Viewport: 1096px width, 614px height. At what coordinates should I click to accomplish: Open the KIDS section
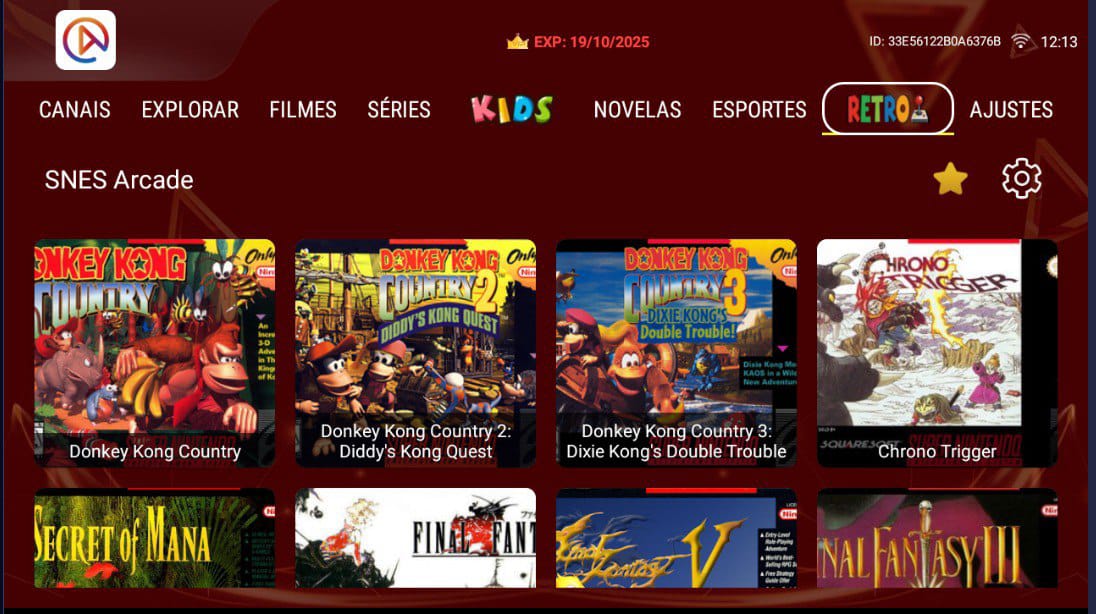[512, 109]
